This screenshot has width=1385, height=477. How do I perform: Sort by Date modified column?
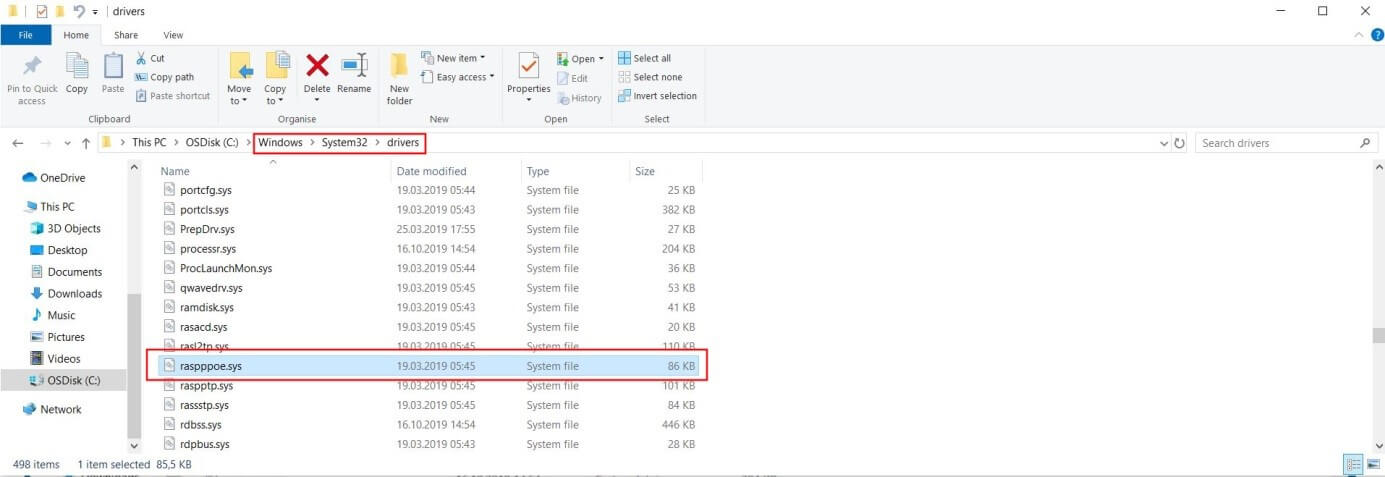pyautogui.click(x=456, y=171)
